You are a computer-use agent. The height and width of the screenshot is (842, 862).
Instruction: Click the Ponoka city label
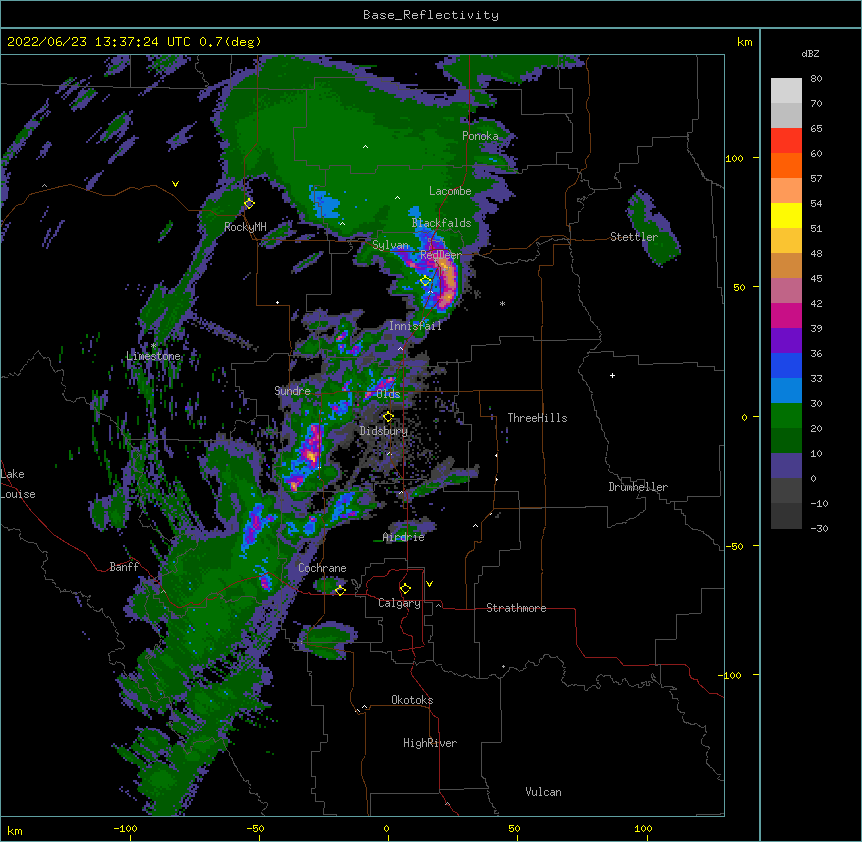point(480,136)
